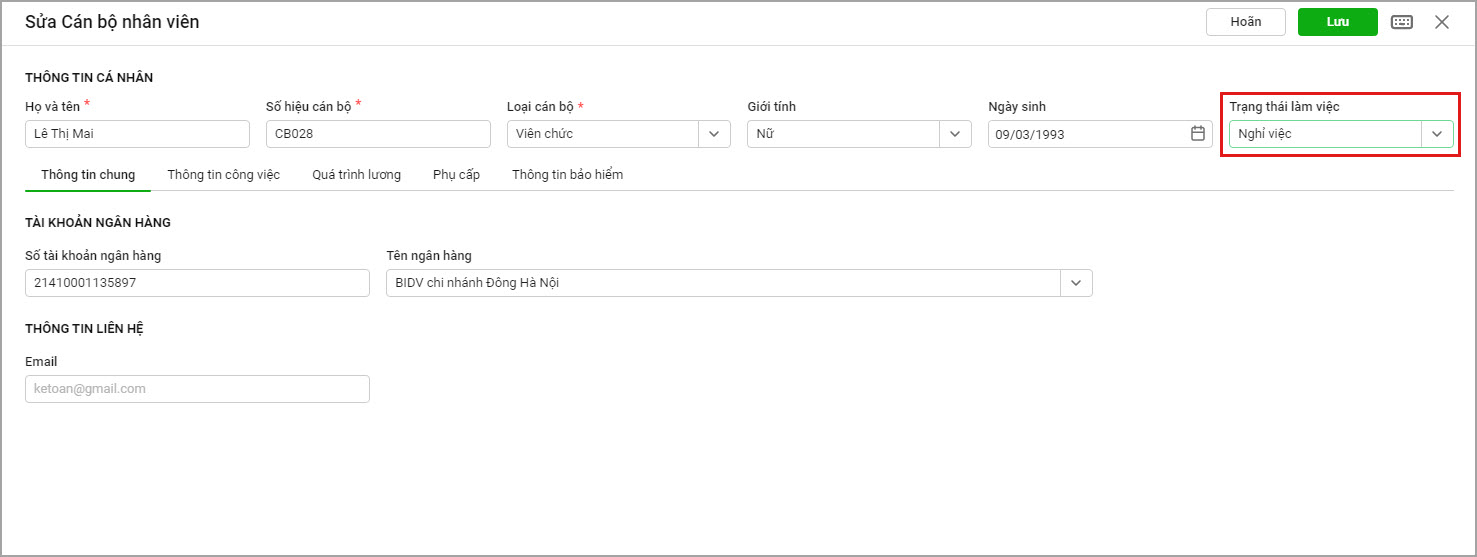Switch to the Thông tin công việc tab
The height and width of the screenshot is (557, 1477).
point(224,174)
